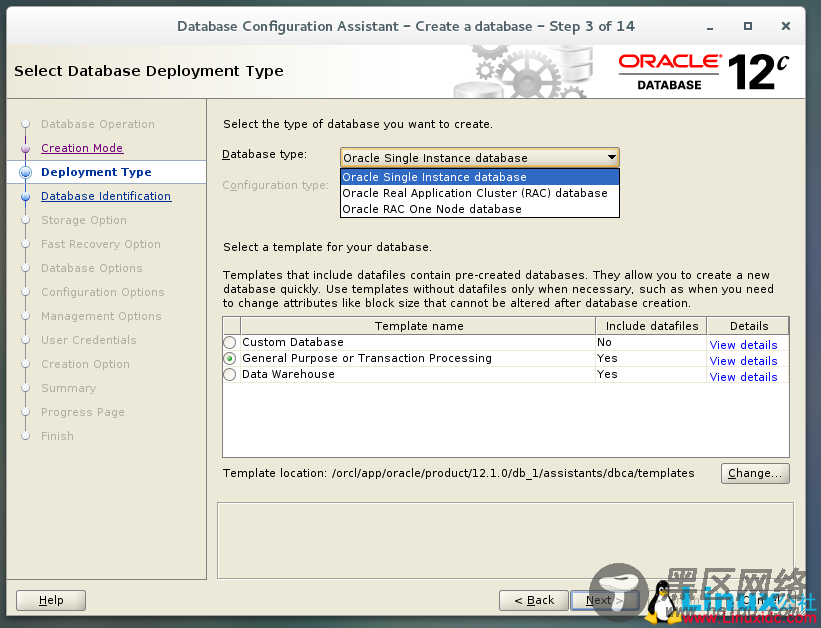Image resolution: width=821 pixels, height=628 pixels.
Task: Select General Purpose or Transaction Processing radio button
Action: click(229, 359)
